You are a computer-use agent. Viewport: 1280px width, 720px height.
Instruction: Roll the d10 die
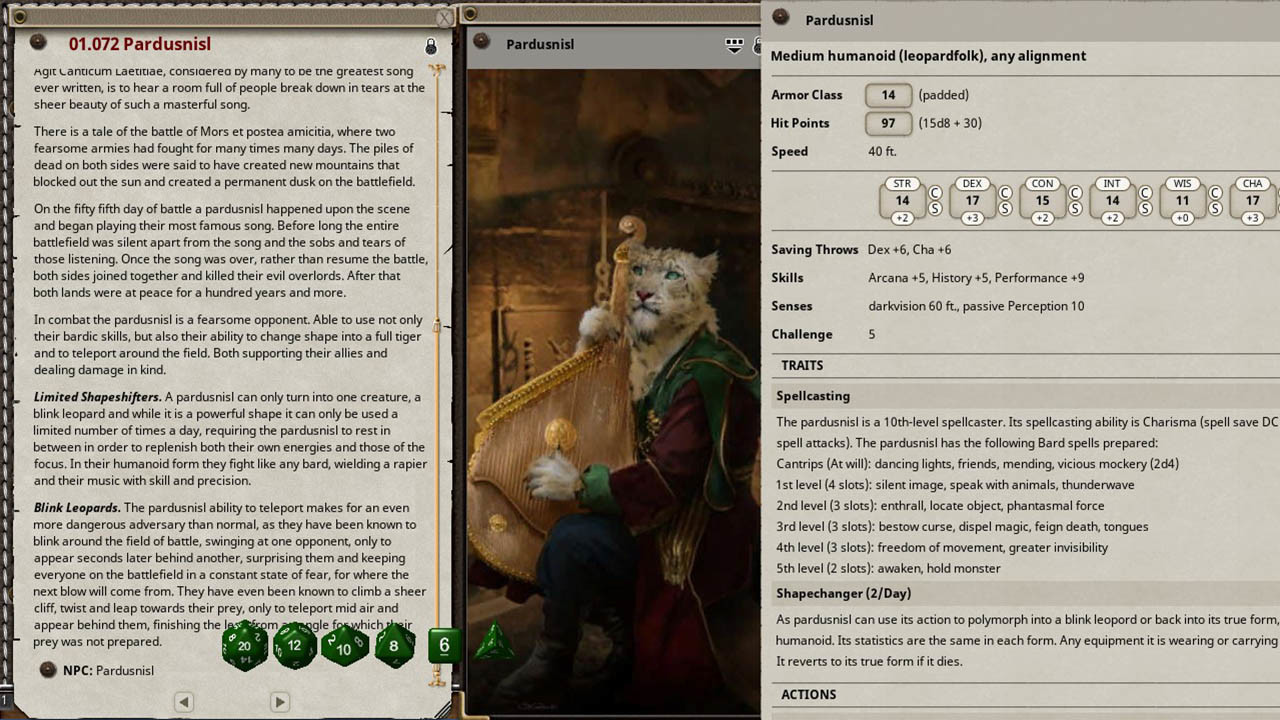tap(344, 646)
